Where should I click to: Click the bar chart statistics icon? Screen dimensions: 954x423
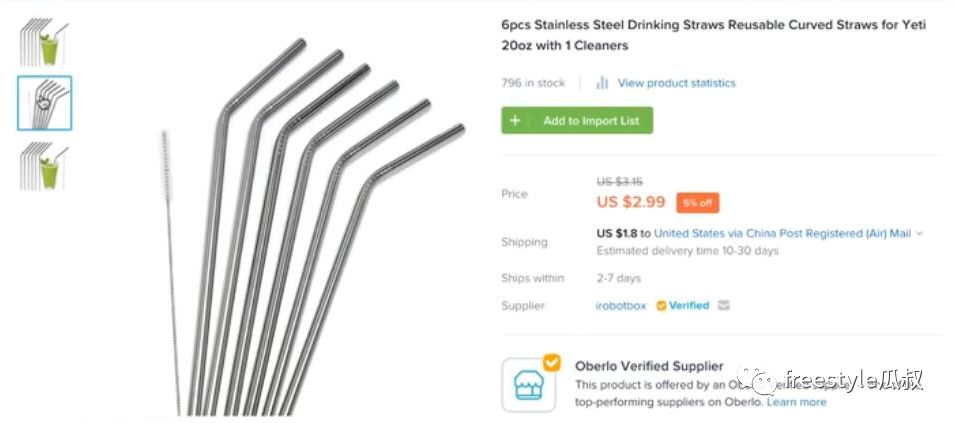click(603, 83)
